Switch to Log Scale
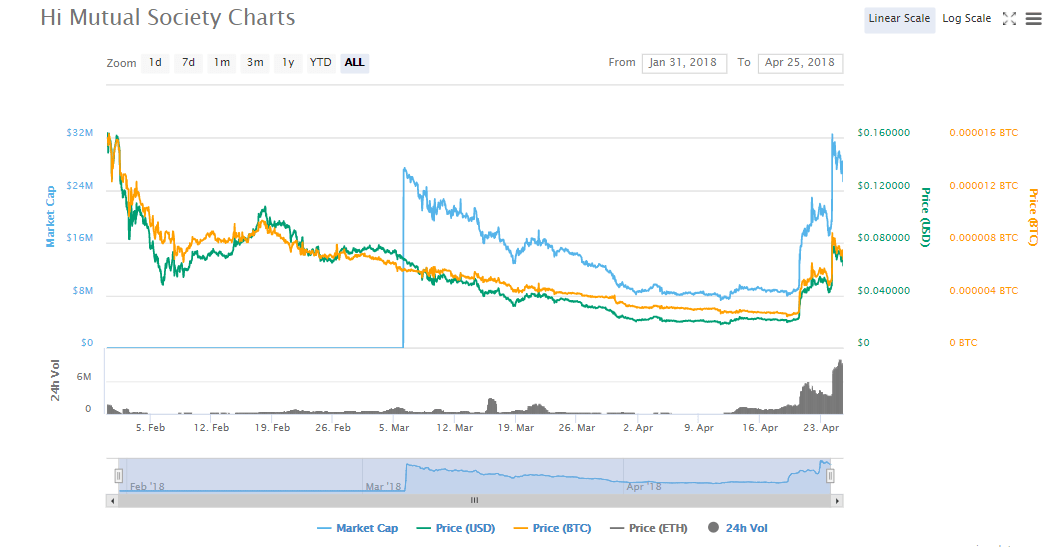The height and width of the screenshot is (547, 1055). 966,19
